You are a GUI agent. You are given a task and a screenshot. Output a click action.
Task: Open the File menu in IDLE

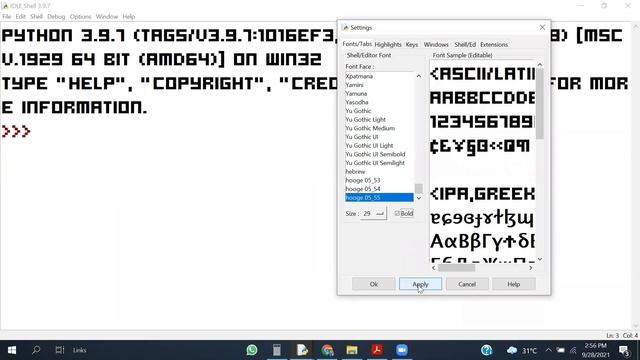7,17
